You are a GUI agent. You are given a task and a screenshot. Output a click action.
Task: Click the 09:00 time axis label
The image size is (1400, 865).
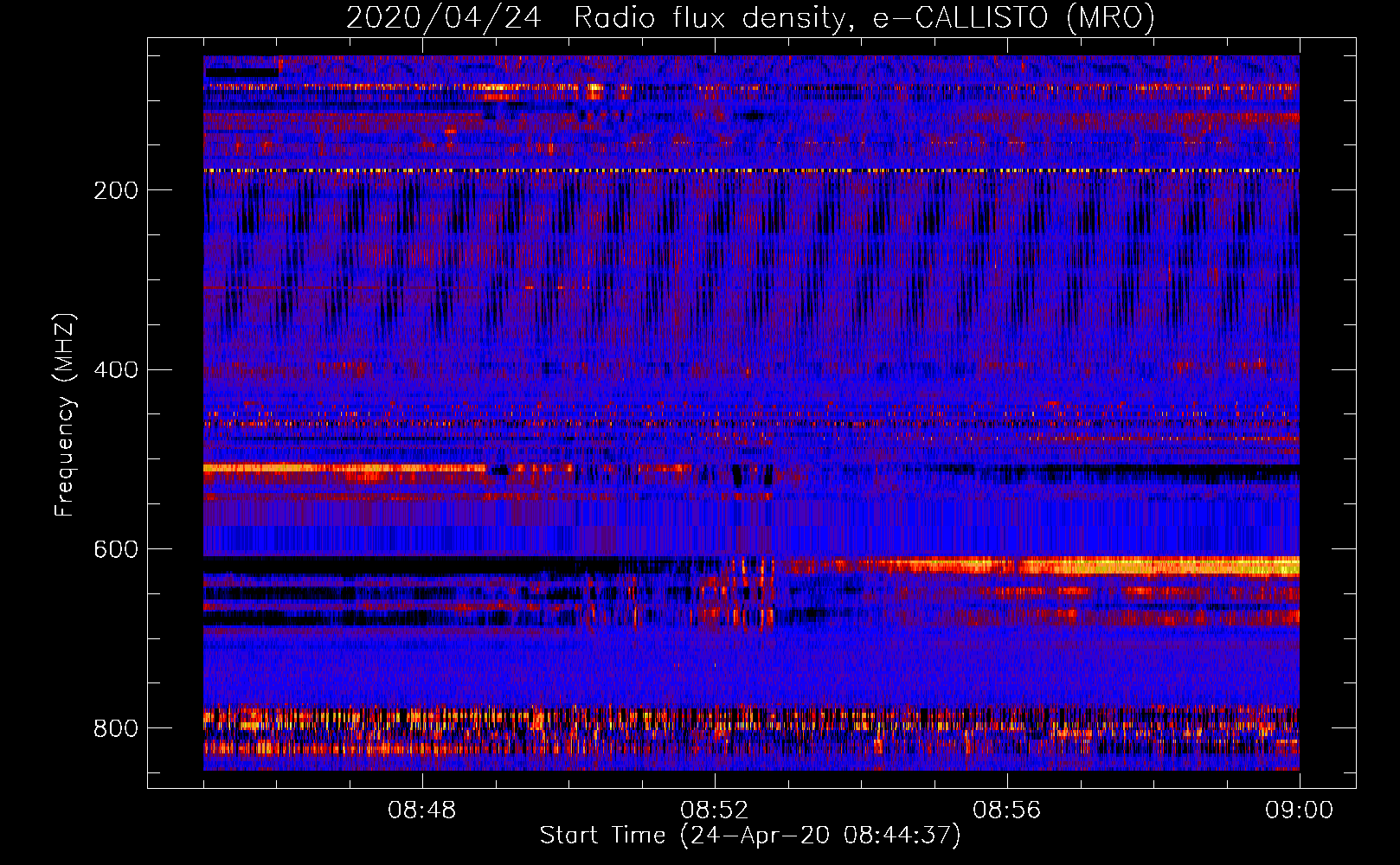[x=1300, y=811]
